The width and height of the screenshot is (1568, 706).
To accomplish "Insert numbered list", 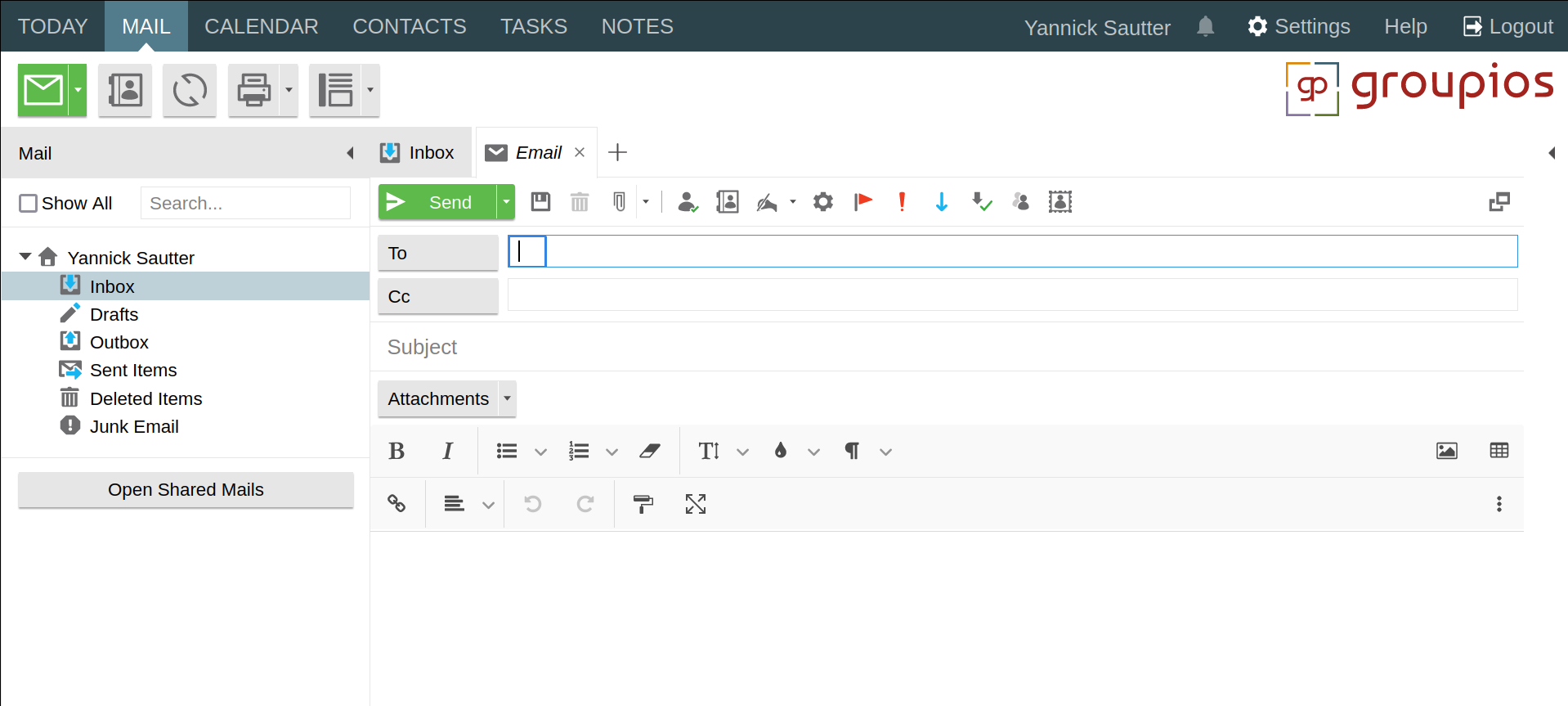I will click(579, 451).
